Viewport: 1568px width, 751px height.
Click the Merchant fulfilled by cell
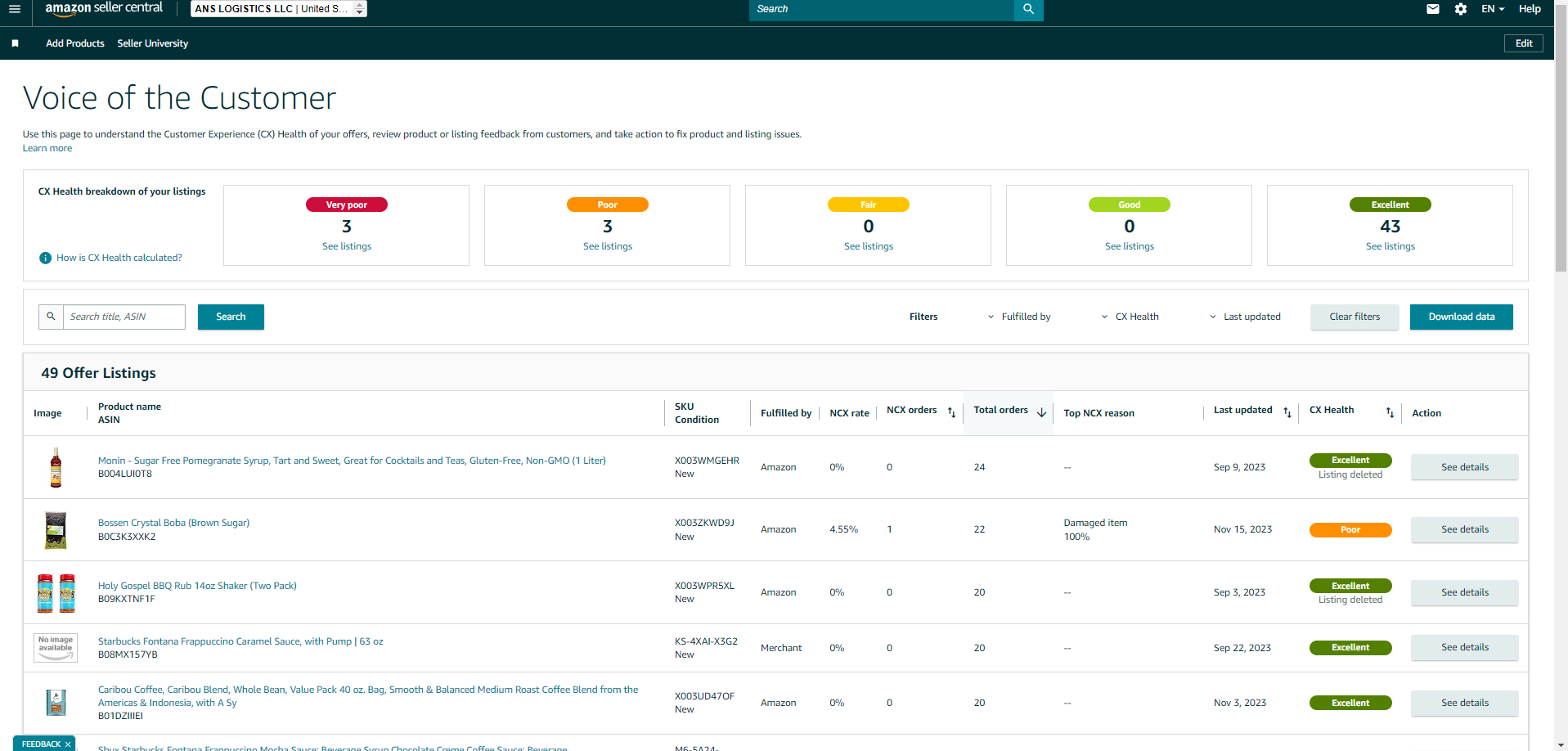(x=781, y=648)
